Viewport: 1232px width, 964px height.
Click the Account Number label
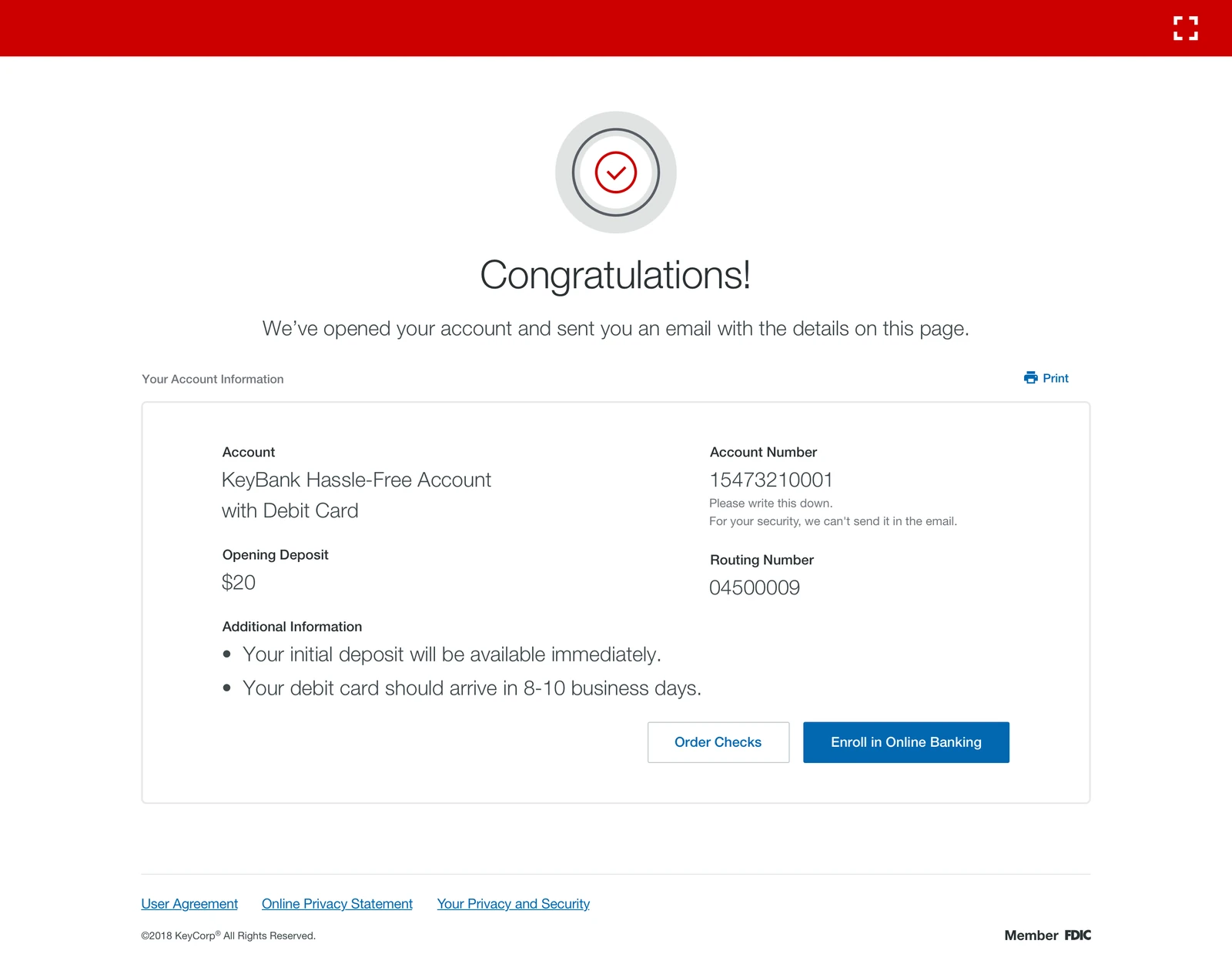click(x=763, y=452)
